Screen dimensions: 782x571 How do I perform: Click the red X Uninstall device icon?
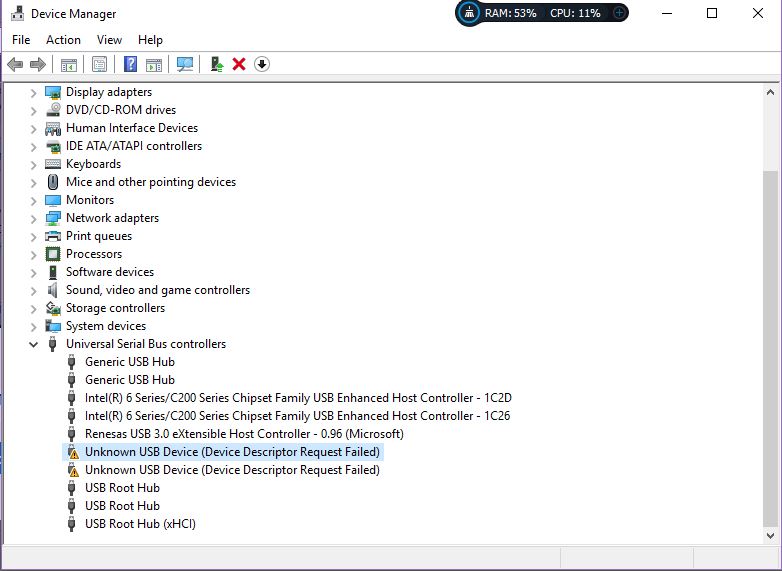click(239, 64)
